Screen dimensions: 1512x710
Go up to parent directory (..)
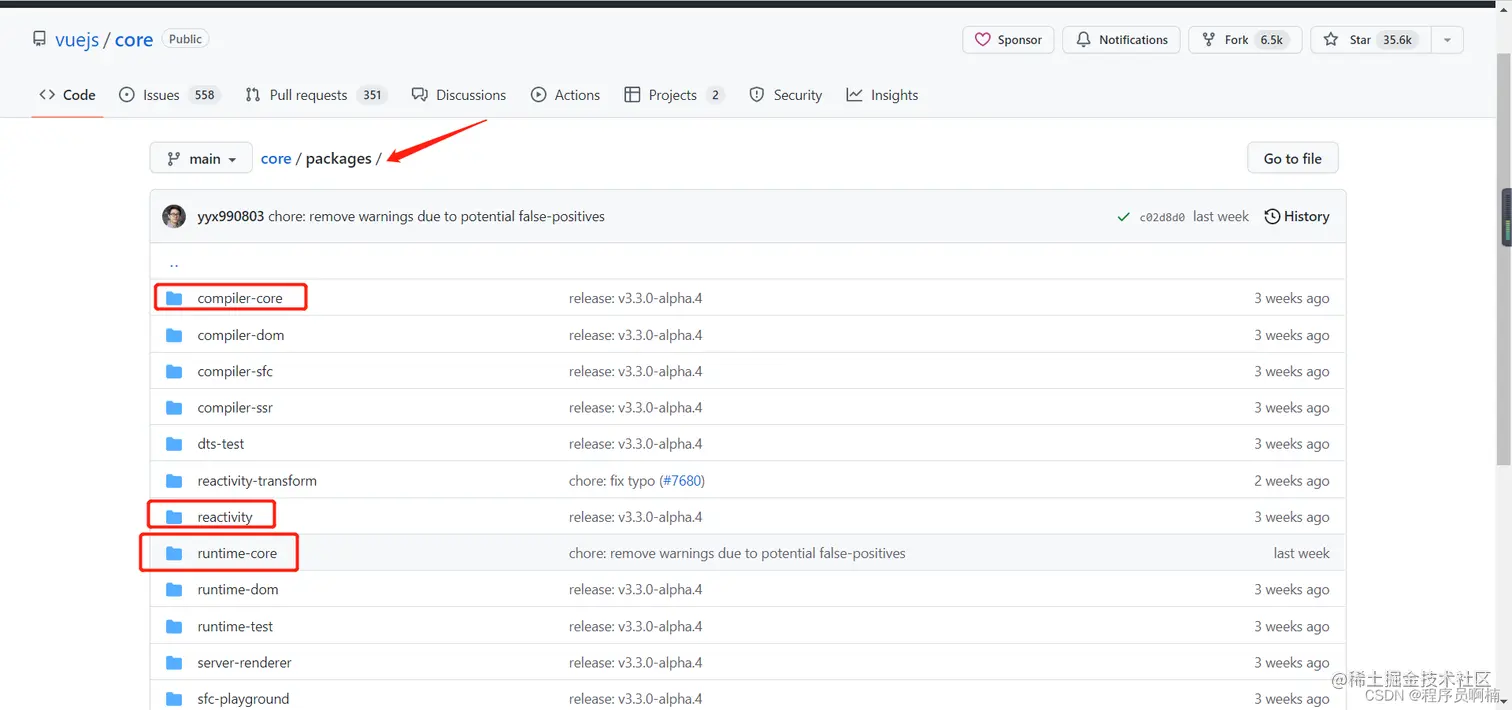coord(174,263)
